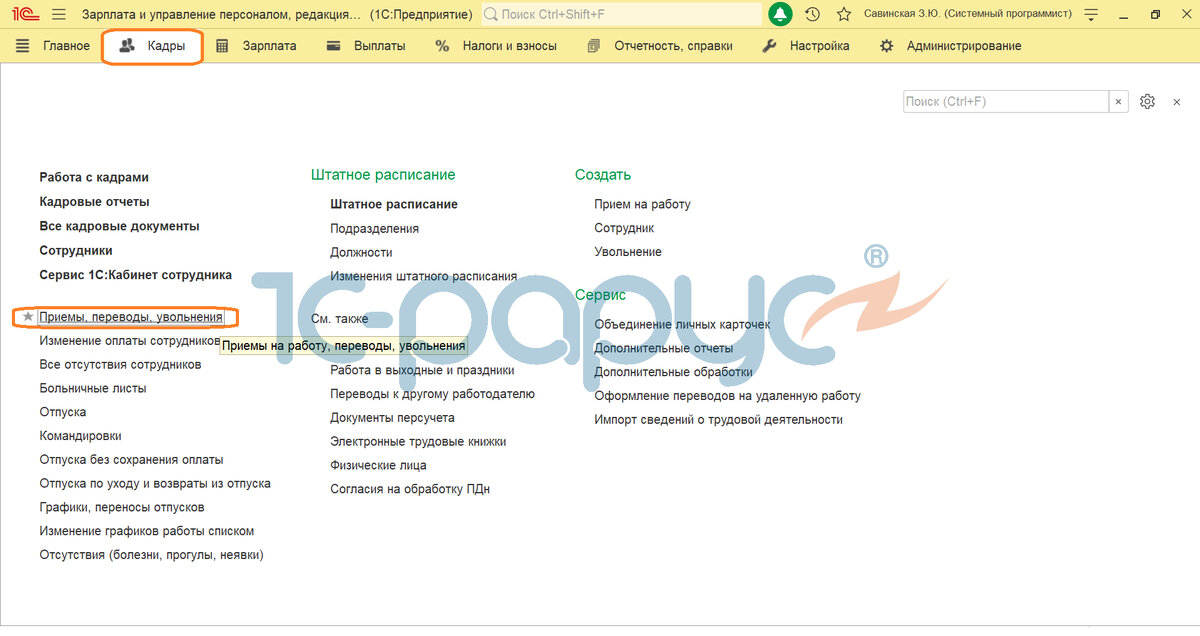
Task: Open Оформление переводов на удаленную работу
Action: pyautogui.click(x=727, y=396)
